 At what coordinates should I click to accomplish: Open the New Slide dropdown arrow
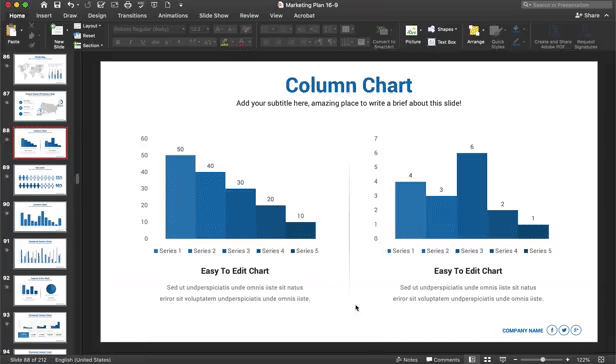click(x=67, y=30)
